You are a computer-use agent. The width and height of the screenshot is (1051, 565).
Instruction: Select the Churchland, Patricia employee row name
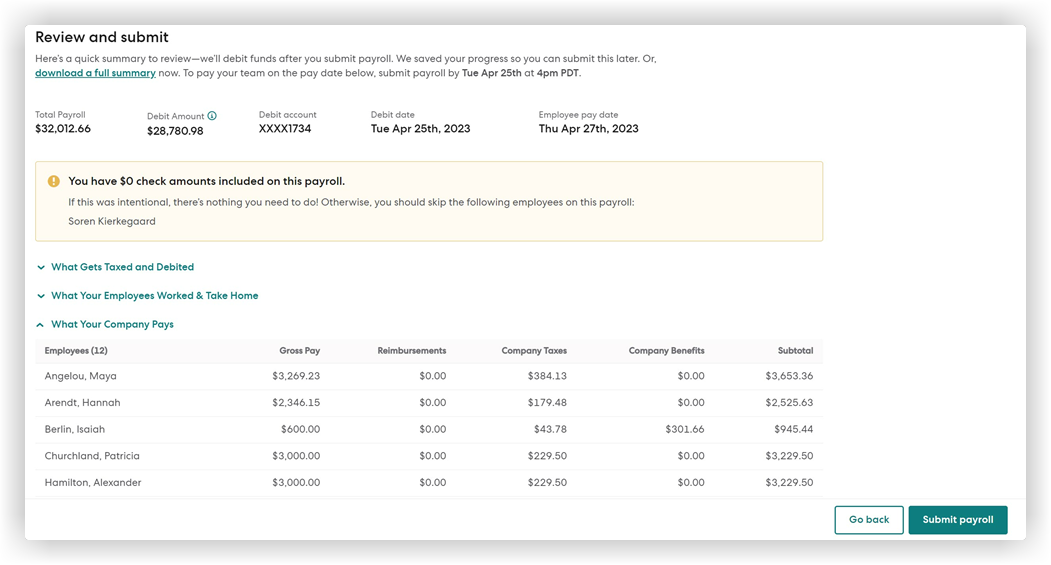coord(92,456)
